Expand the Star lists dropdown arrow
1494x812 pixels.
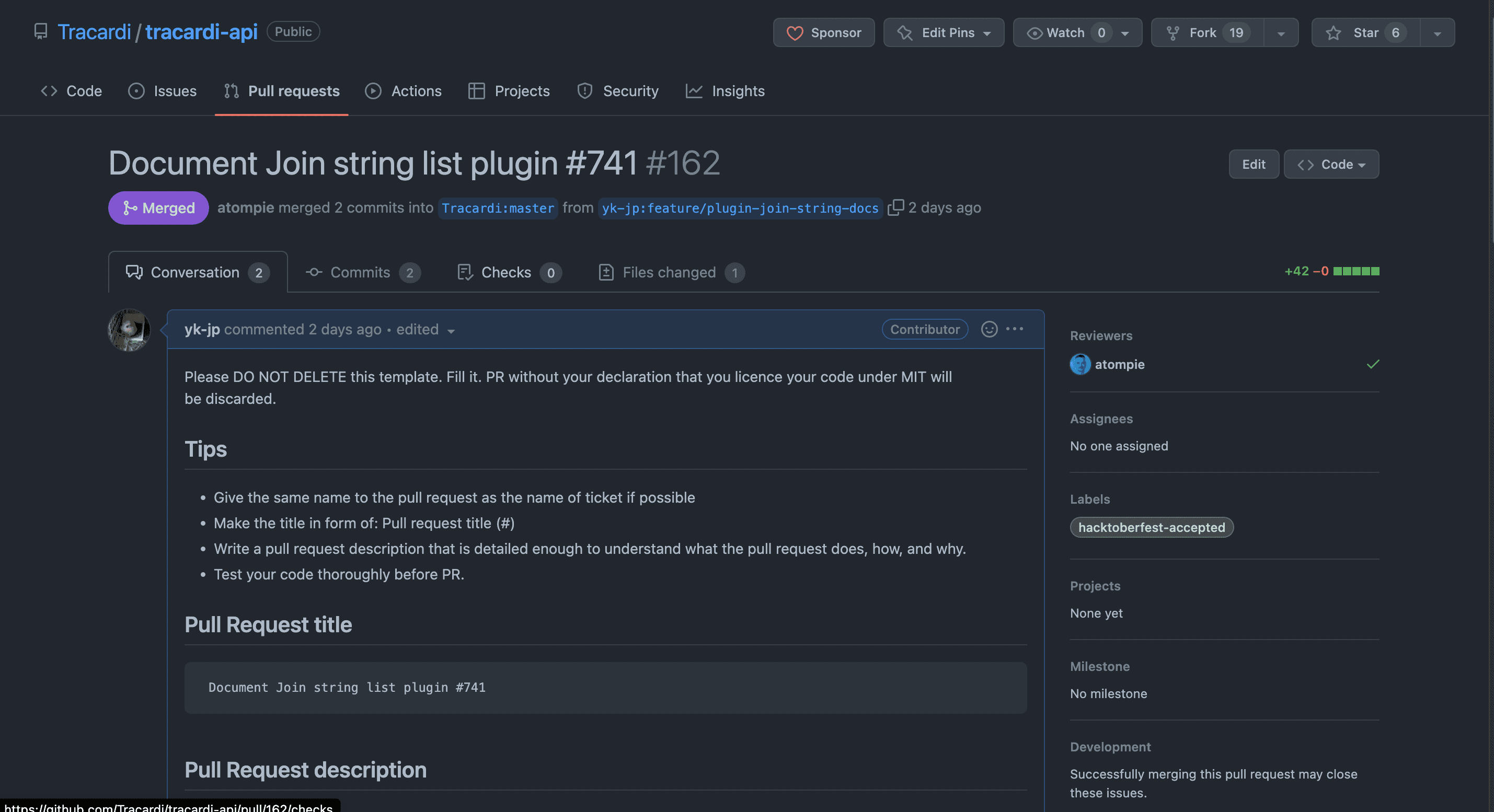coord(1437,33)
